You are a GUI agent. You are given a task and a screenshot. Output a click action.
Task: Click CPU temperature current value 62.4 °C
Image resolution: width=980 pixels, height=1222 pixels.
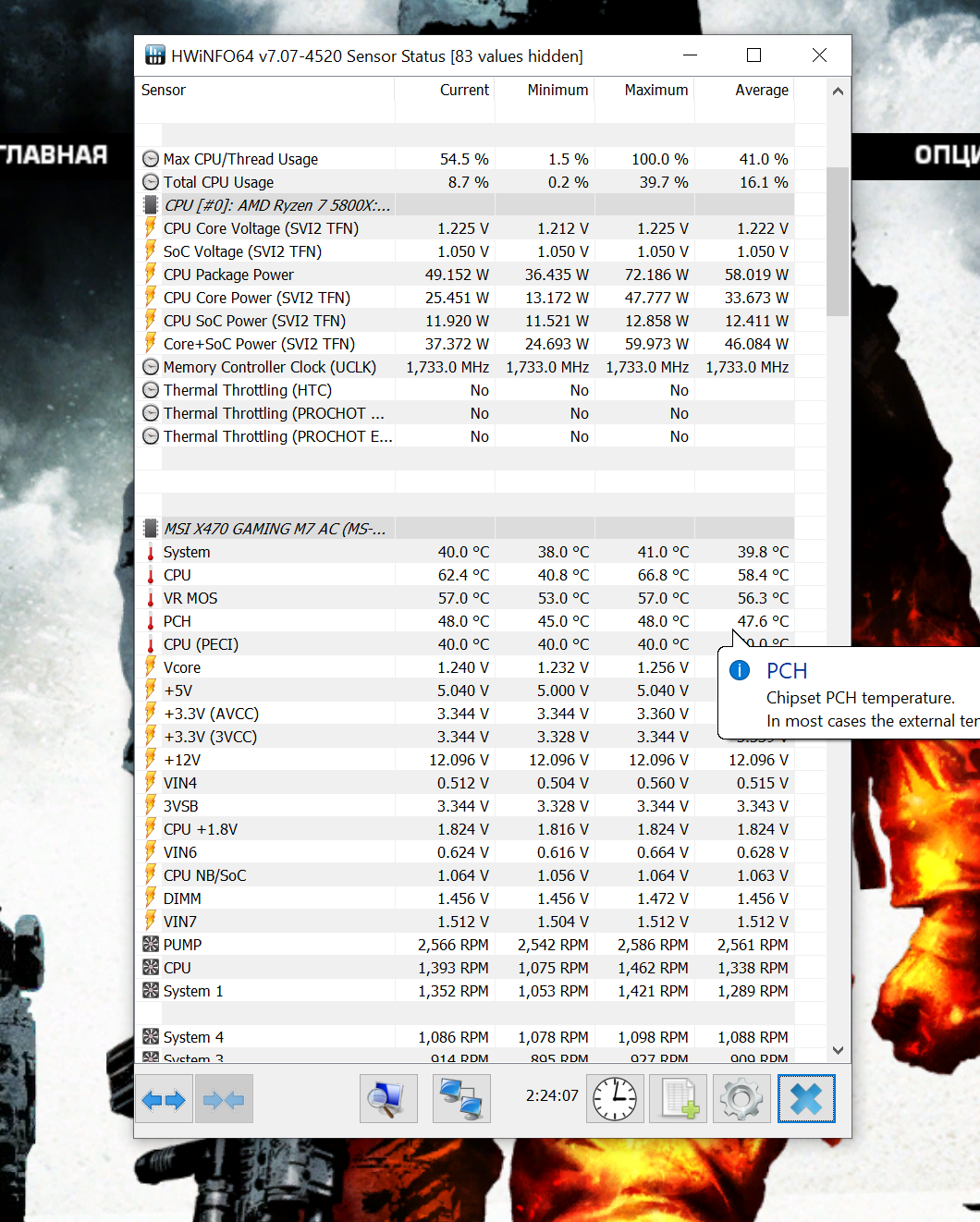tap(463, 575)
